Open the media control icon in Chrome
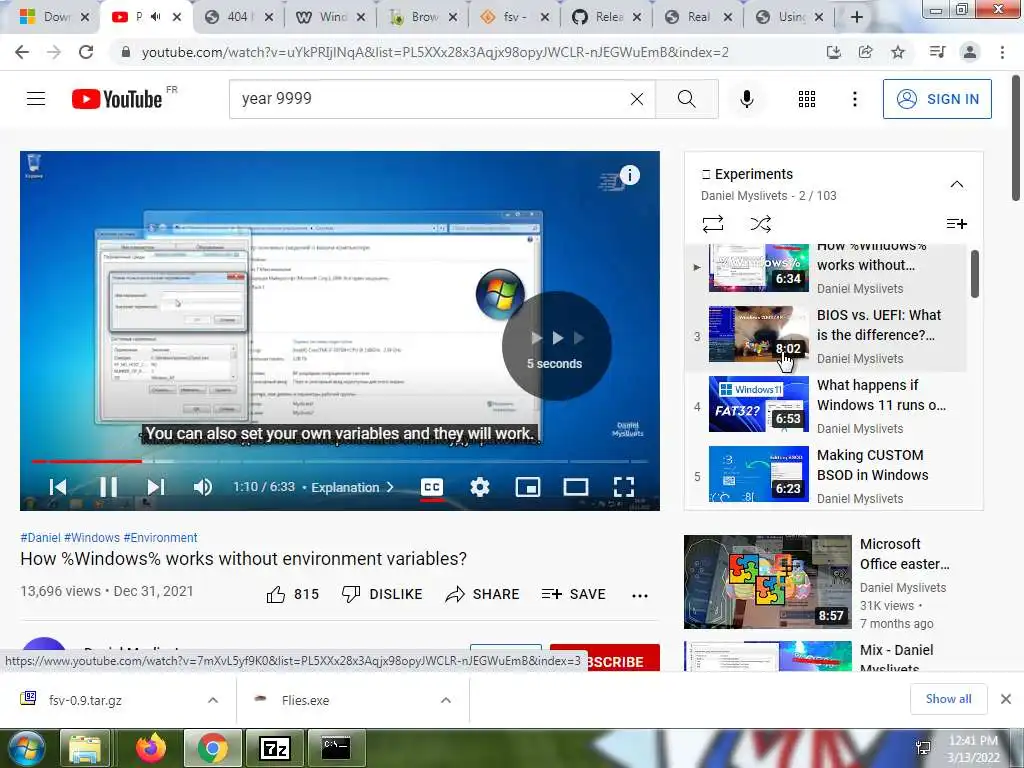 pyautogui.click(x=937, y=52)
